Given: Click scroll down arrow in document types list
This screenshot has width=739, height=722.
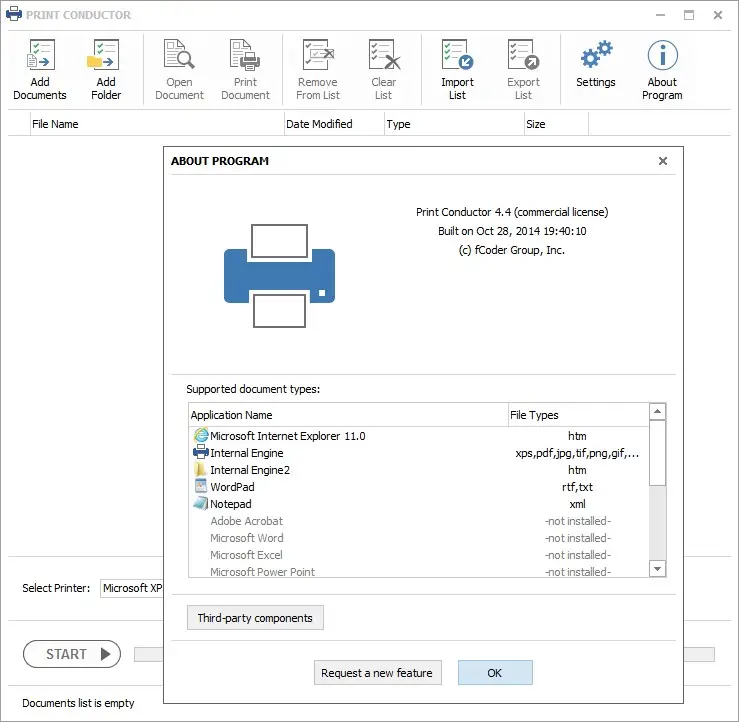Looking at the screenshot, I should 657,568.
